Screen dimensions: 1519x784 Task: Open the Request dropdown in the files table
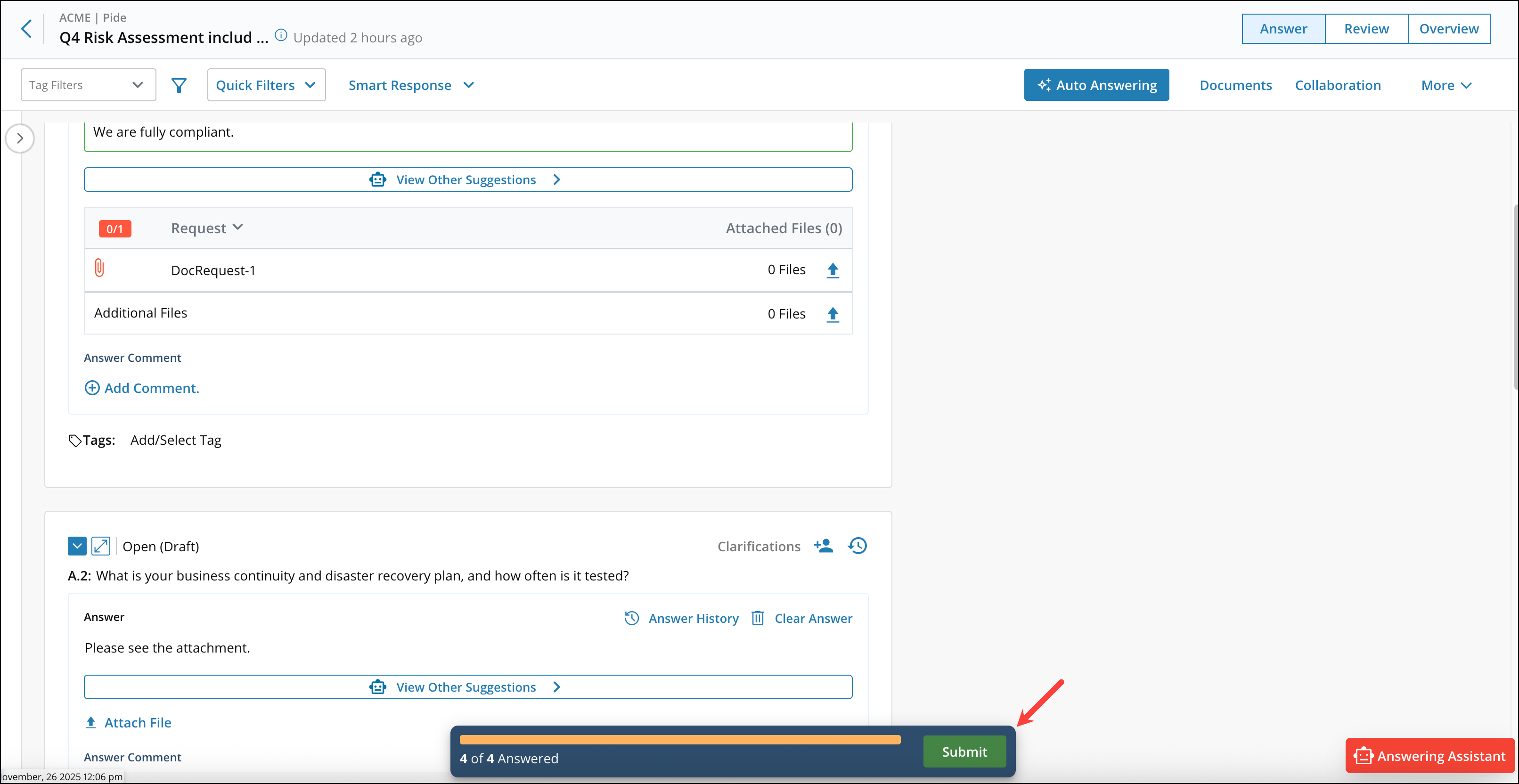tap(206, 228)
